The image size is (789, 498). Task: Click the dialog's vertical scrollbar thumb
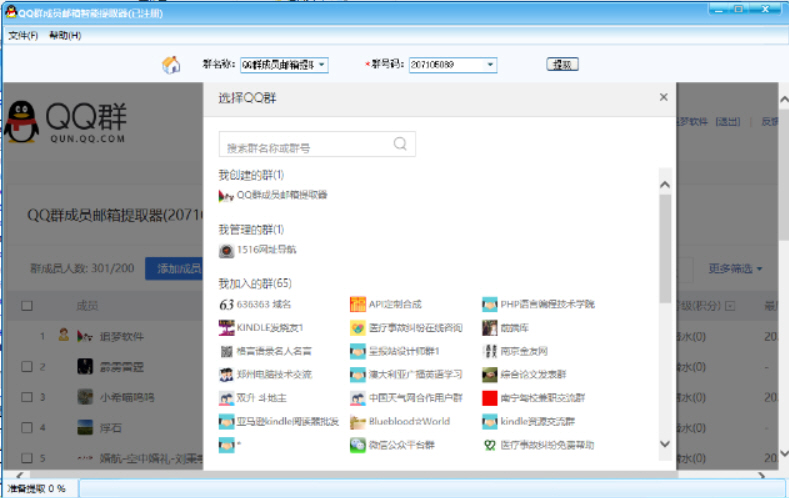click(665, 248)
